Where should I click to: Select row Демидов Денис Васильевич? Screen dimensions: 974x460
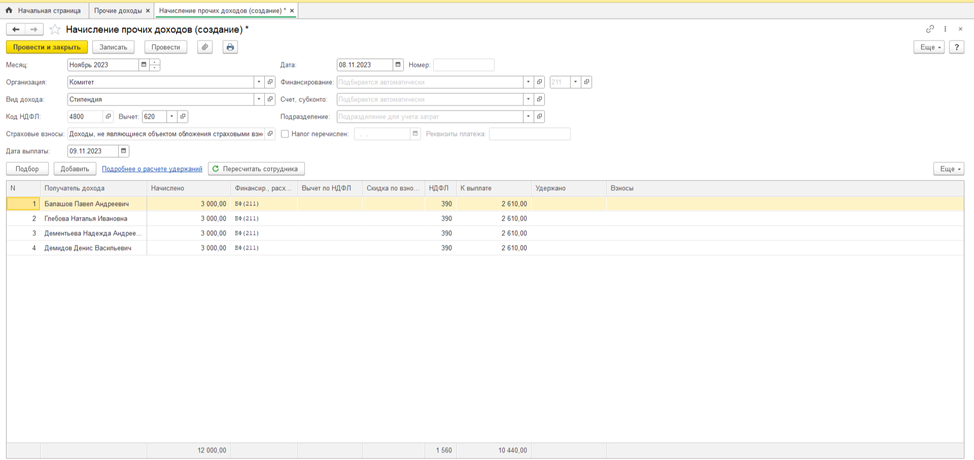click(485, 248)
